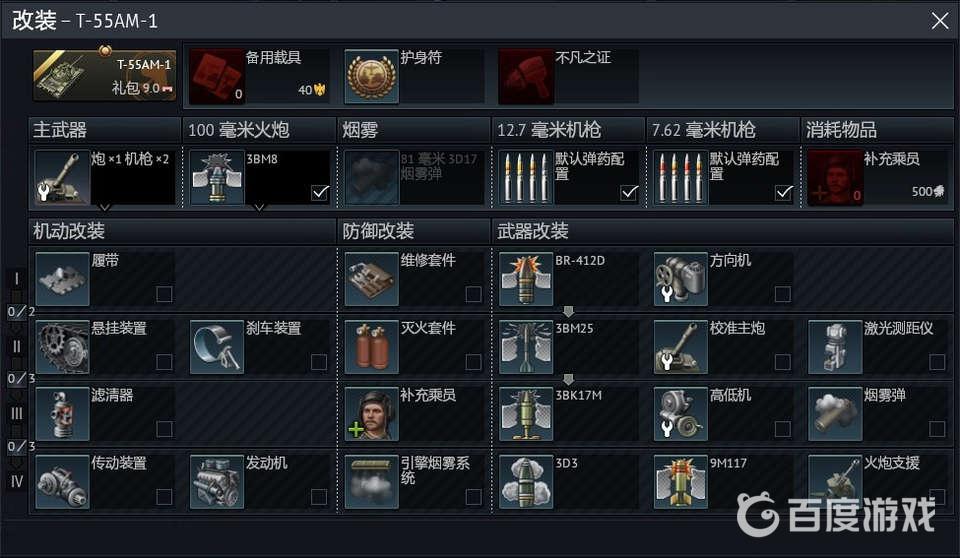This screenshot has width=960, height=558.
Task: Select the BR-412D shell icon
Action: point(526,279)
